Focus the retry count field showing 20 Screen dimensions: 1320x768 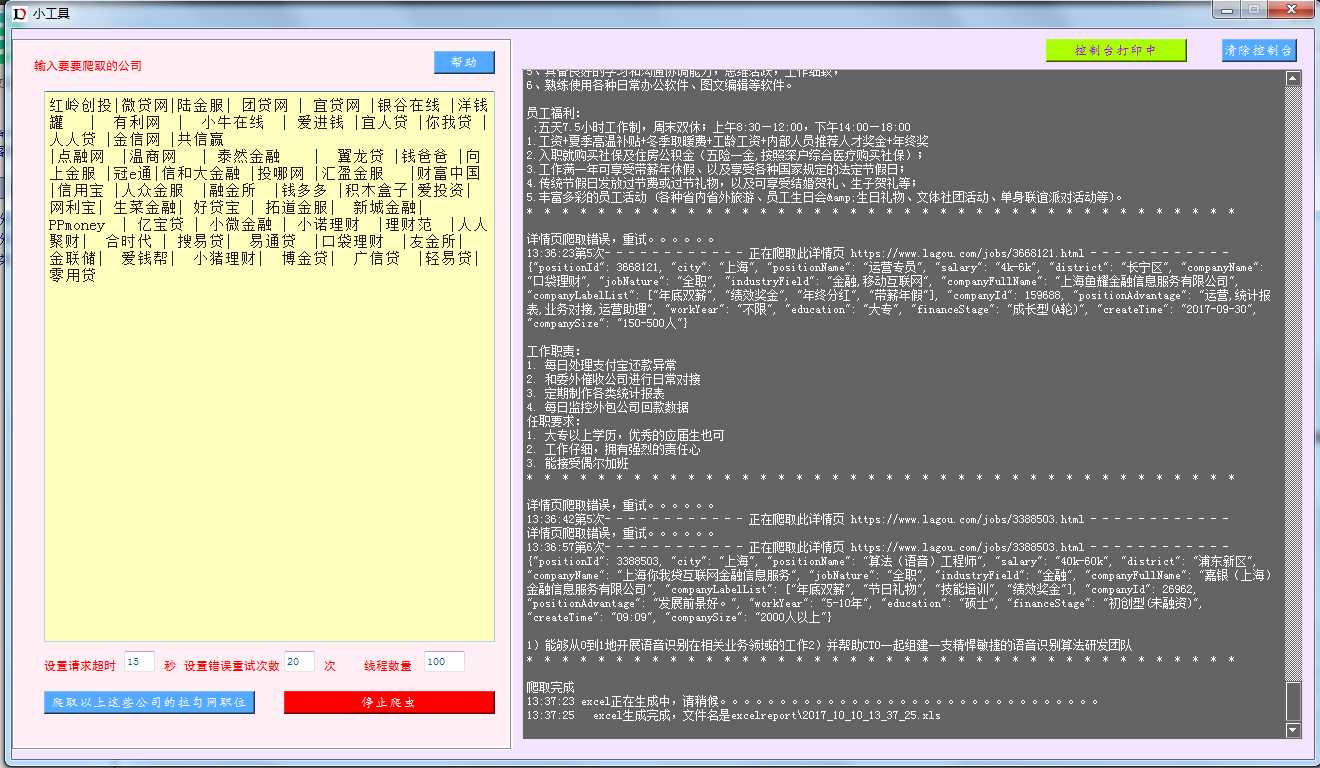point(299,661)
